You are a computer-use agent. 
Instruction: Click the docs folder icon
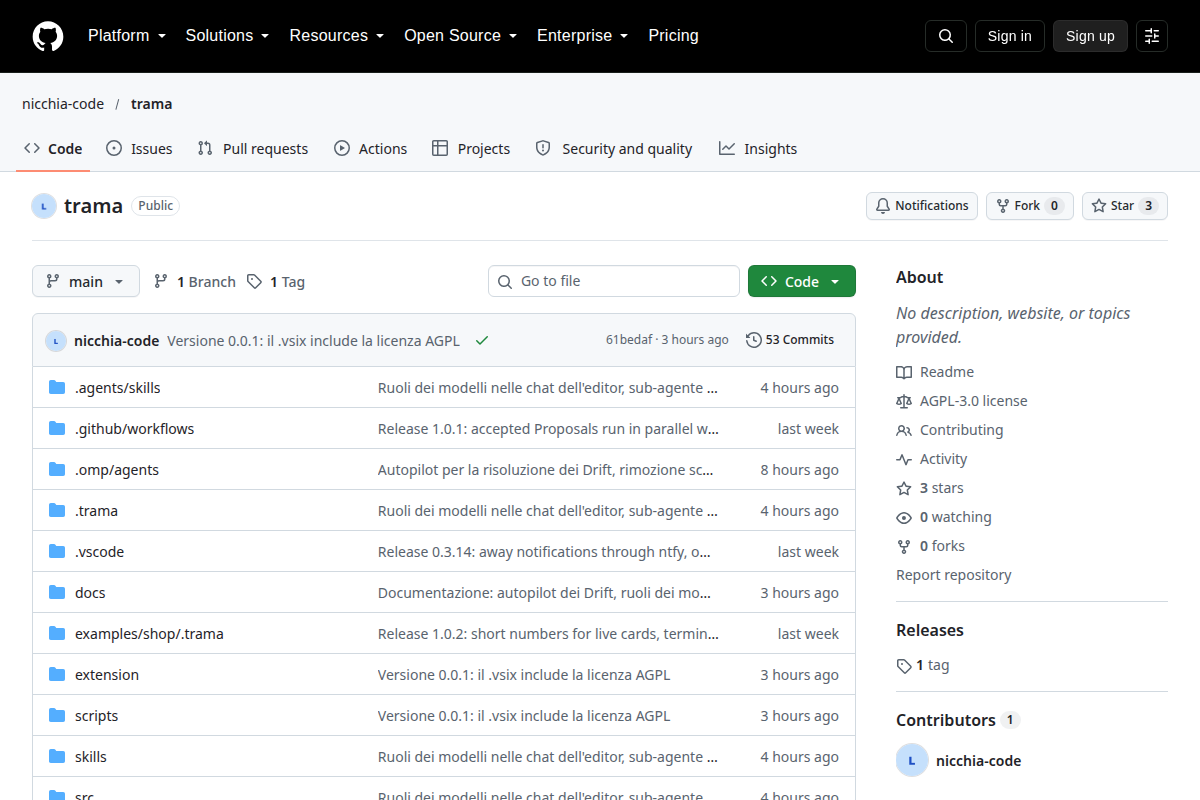coord(57,593)
